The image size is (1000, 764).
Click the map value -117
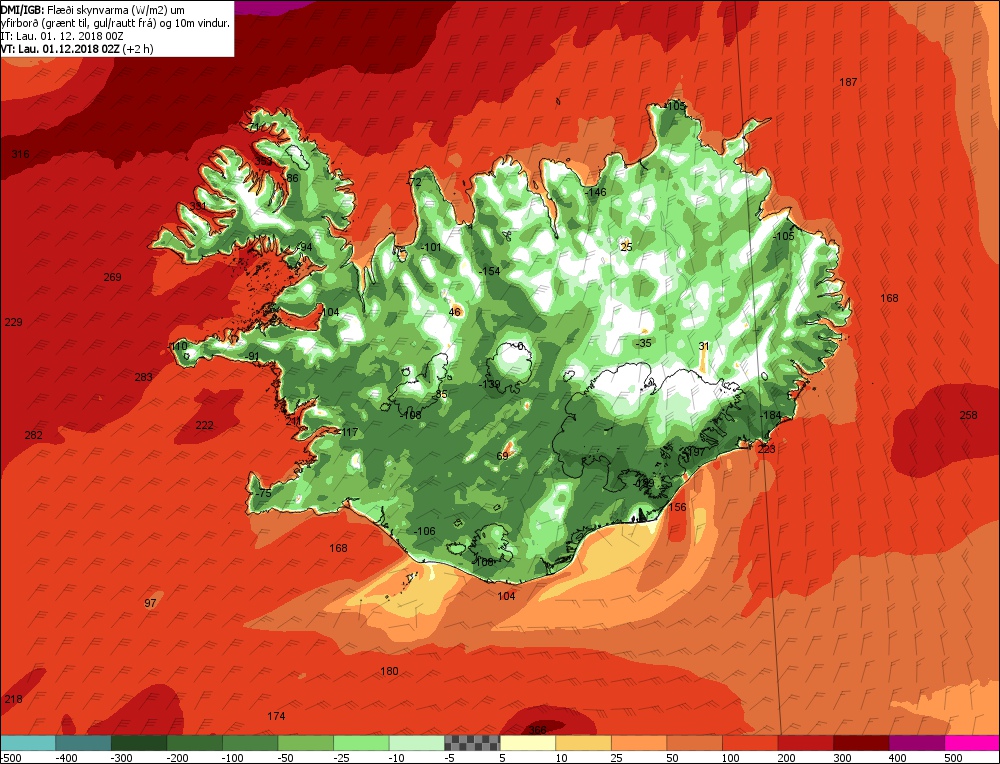[348, 432]
